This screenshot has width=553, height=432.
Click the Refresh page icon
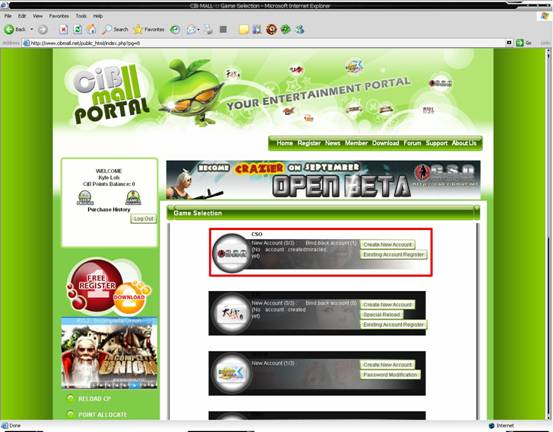click(78, 29)
